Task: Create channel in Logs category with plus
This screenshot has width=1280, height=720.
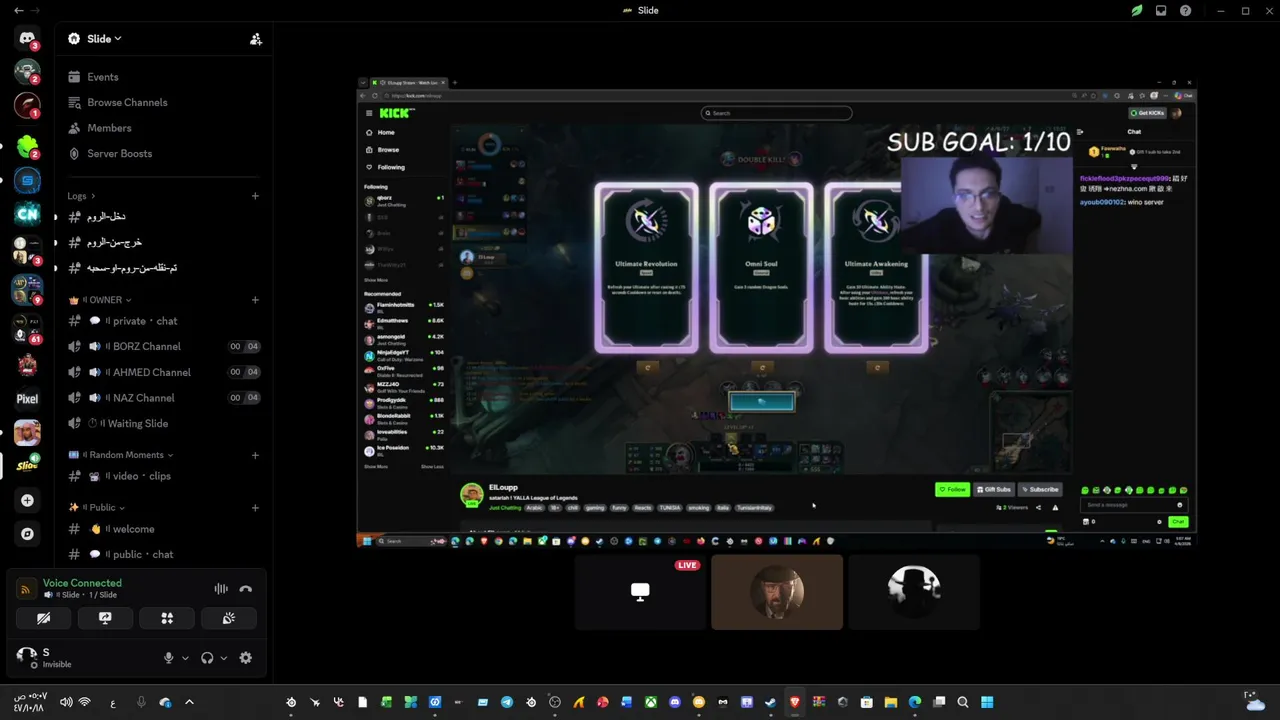Action: click(x=255, y=196)
